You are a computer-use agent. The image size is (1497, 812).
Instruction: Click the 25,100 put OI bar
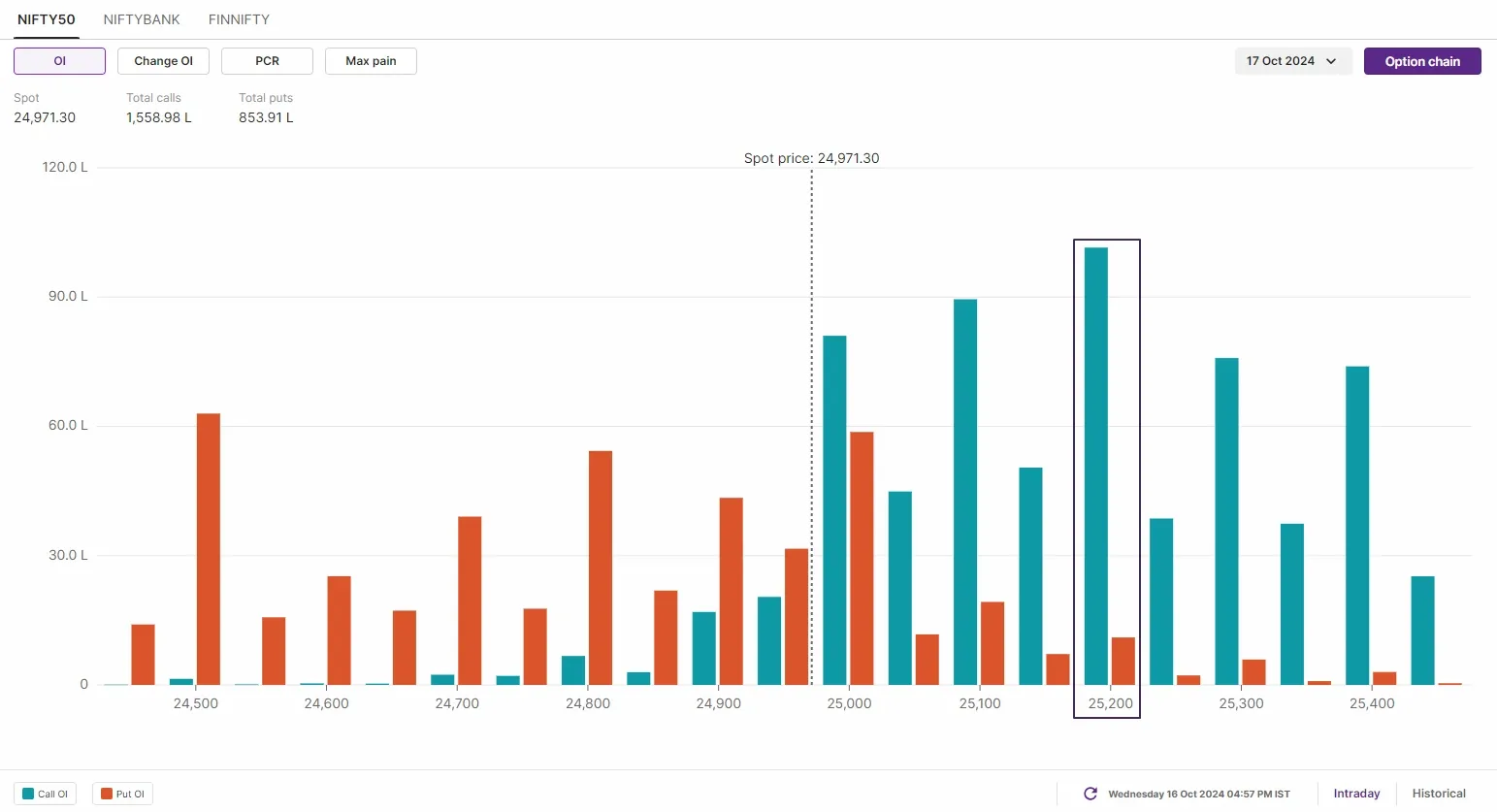[993, 643]
